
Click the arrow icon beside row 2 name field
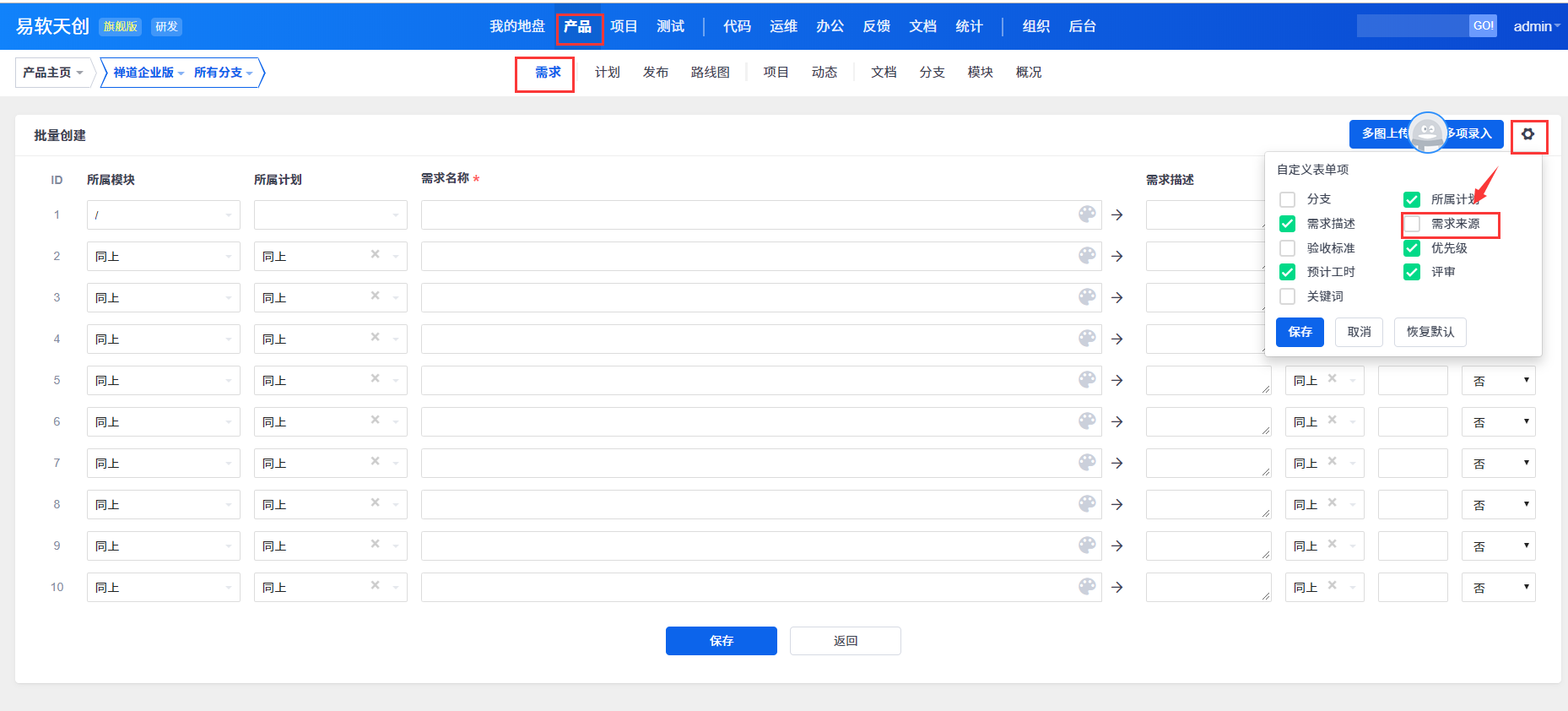(1117, 257)
